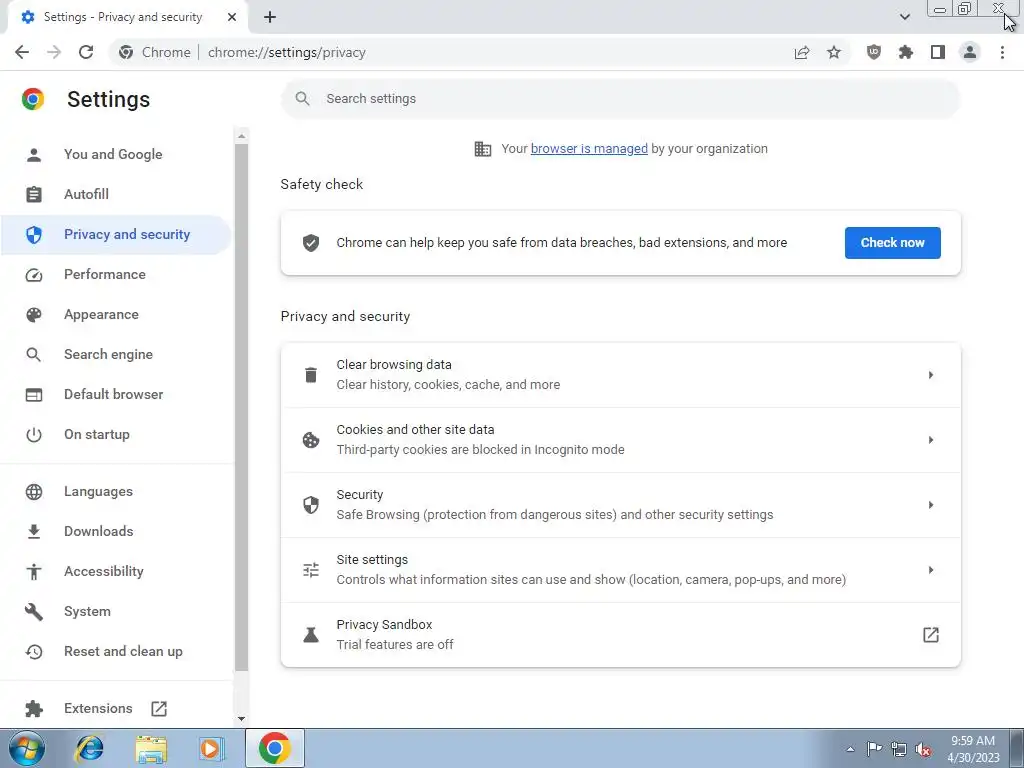This screenshot has height=768, width=1024.
Task: Click the sliders icon beside Site settings
Action: pos(311,570)
